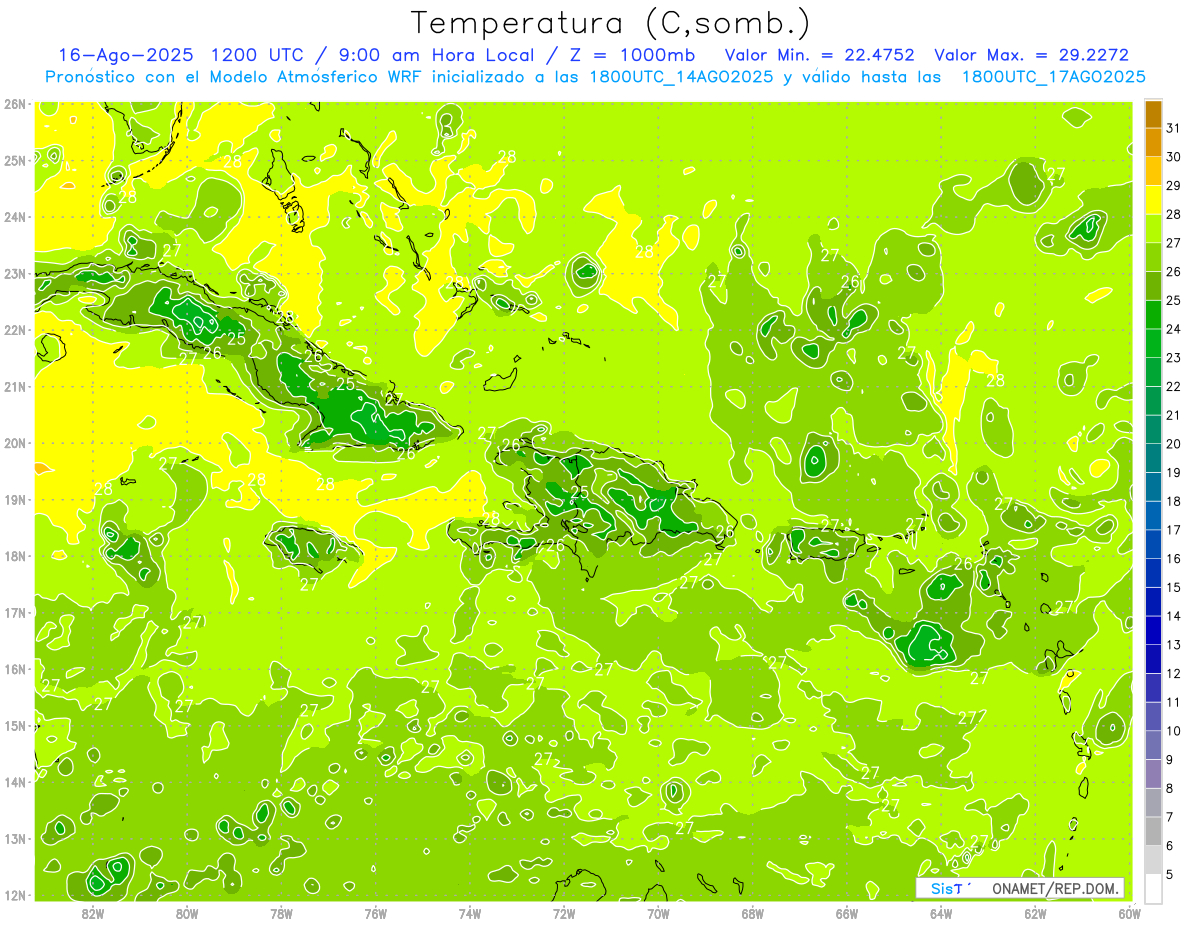Pick the orange legend swatch between 30 and 31
Image resolution: width=1200 pixels, height=927 pixels.
[x=1153, y=143]
